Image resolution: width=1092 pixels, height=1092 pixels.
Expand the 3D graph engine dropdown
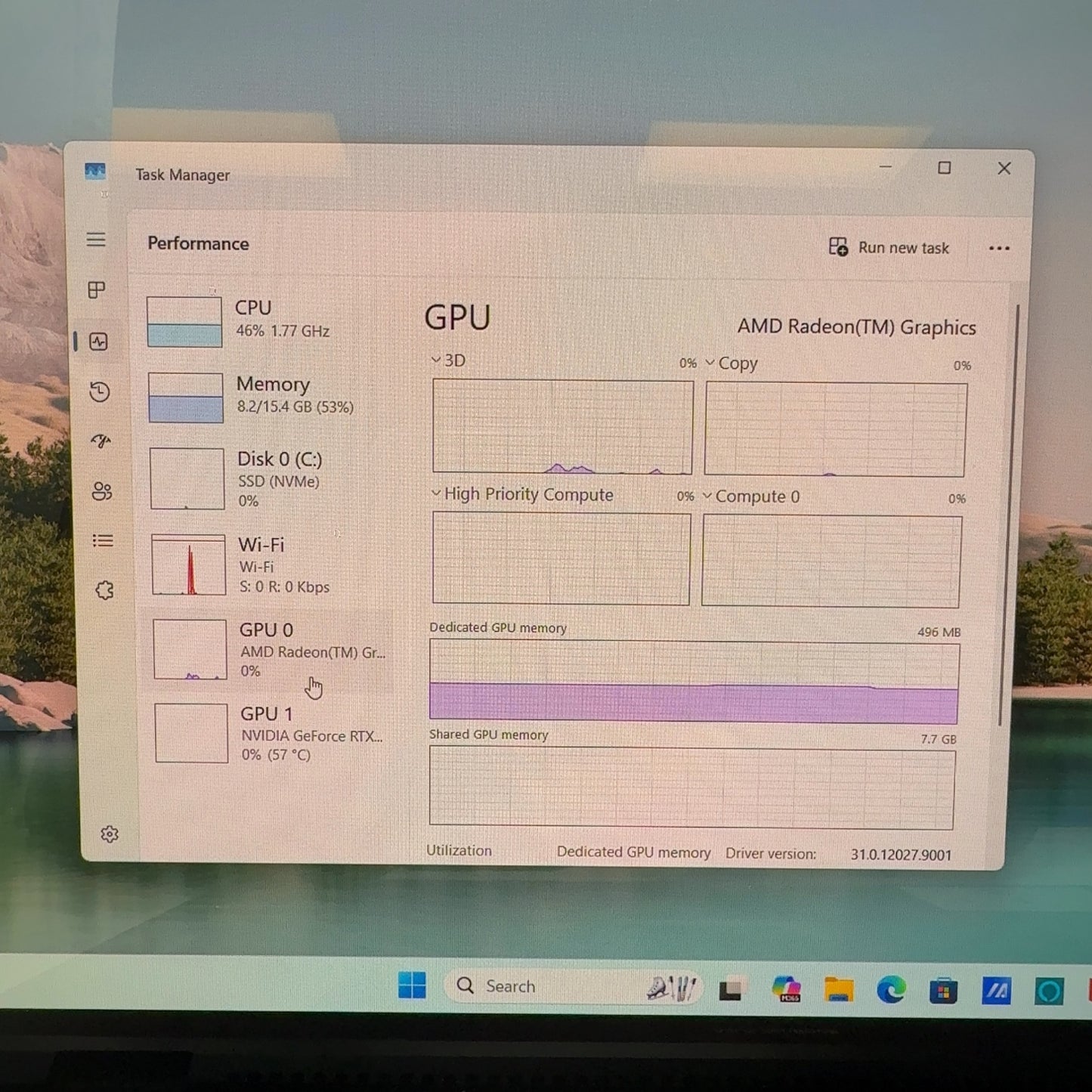pyautogui.click(x=437, y=360)
